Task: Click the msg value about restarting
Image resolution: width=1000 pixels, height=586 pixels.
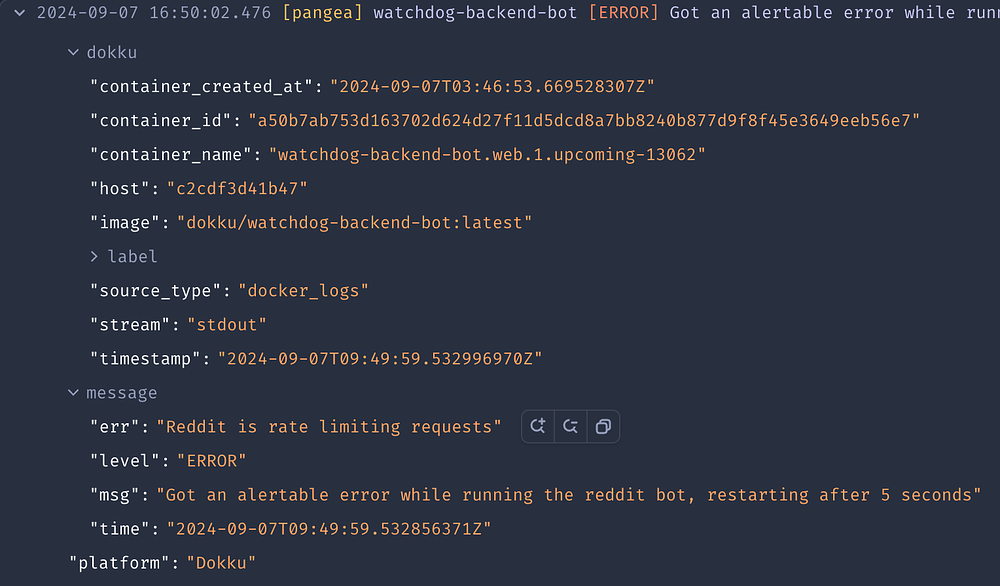Action: pos(568,495)
